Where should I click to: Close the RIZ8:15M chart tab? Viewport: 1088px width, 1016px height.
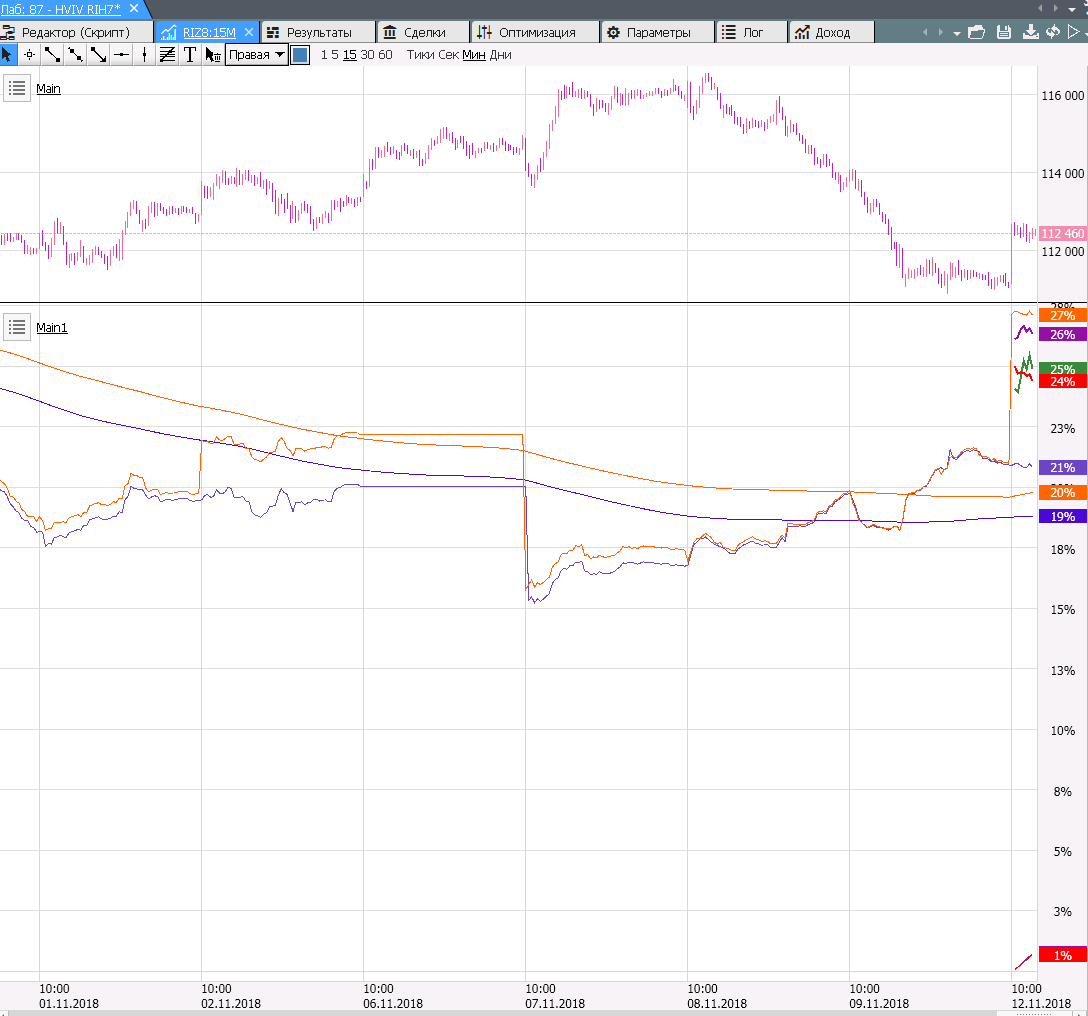pyautogui.click(x=249, y=32)
